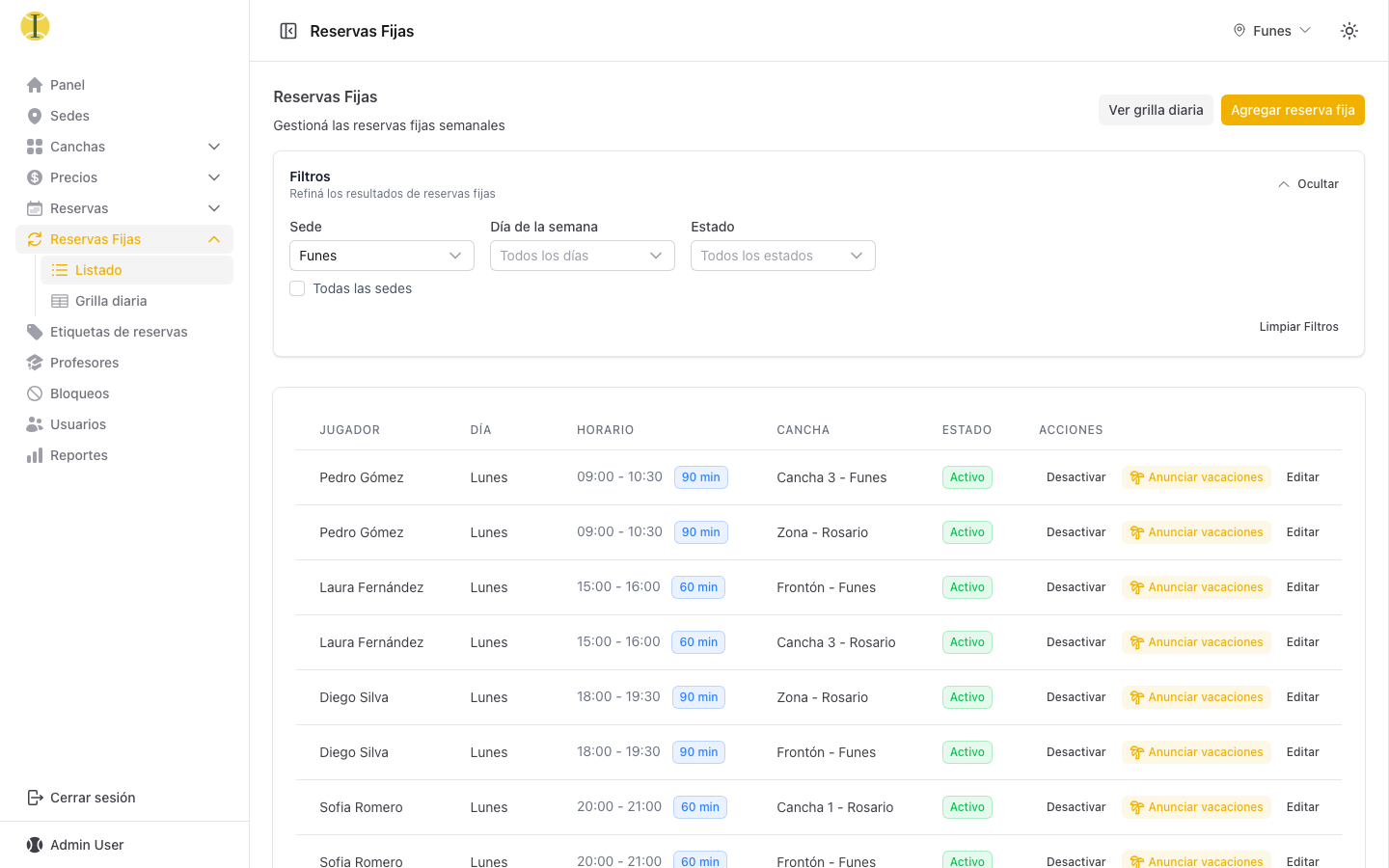The width and height of the screenshot is (1389, 868).
Task: Click the Admin User name in the sidebar
Action: pos(87,845)
